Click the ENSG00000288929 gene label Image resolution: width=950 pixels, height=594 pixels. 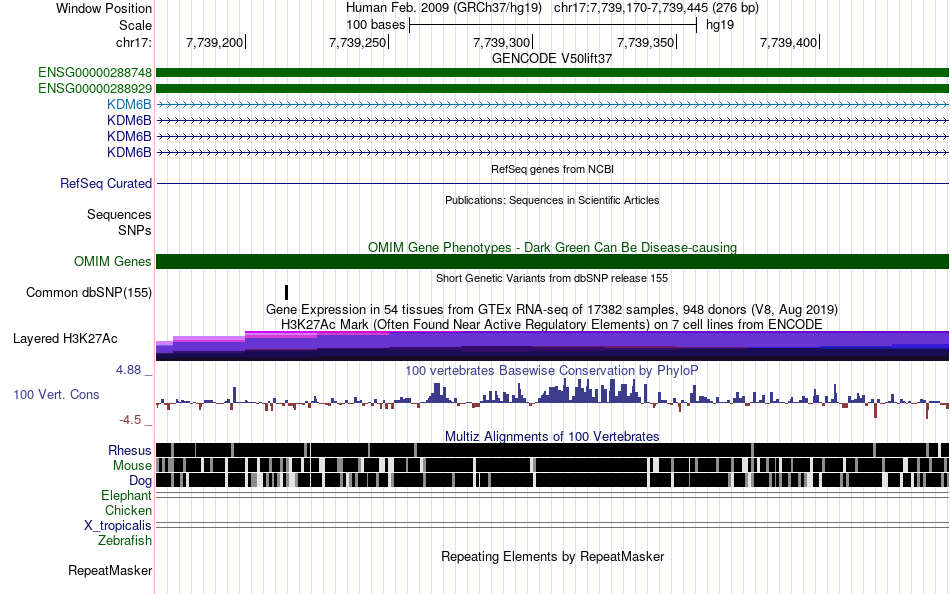pyautogui.click(x=95, y=88)
